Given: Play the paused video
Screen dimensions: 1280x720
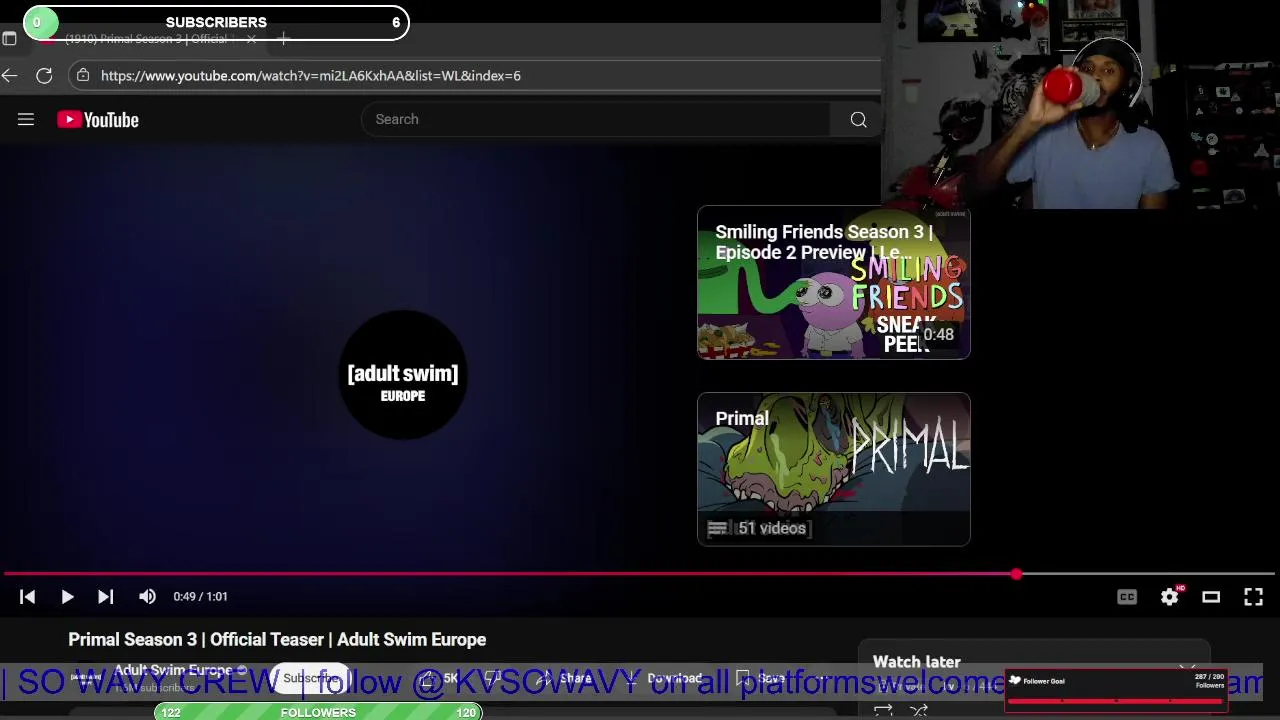Looking at the screenshot, I should (x=67, y=596).
